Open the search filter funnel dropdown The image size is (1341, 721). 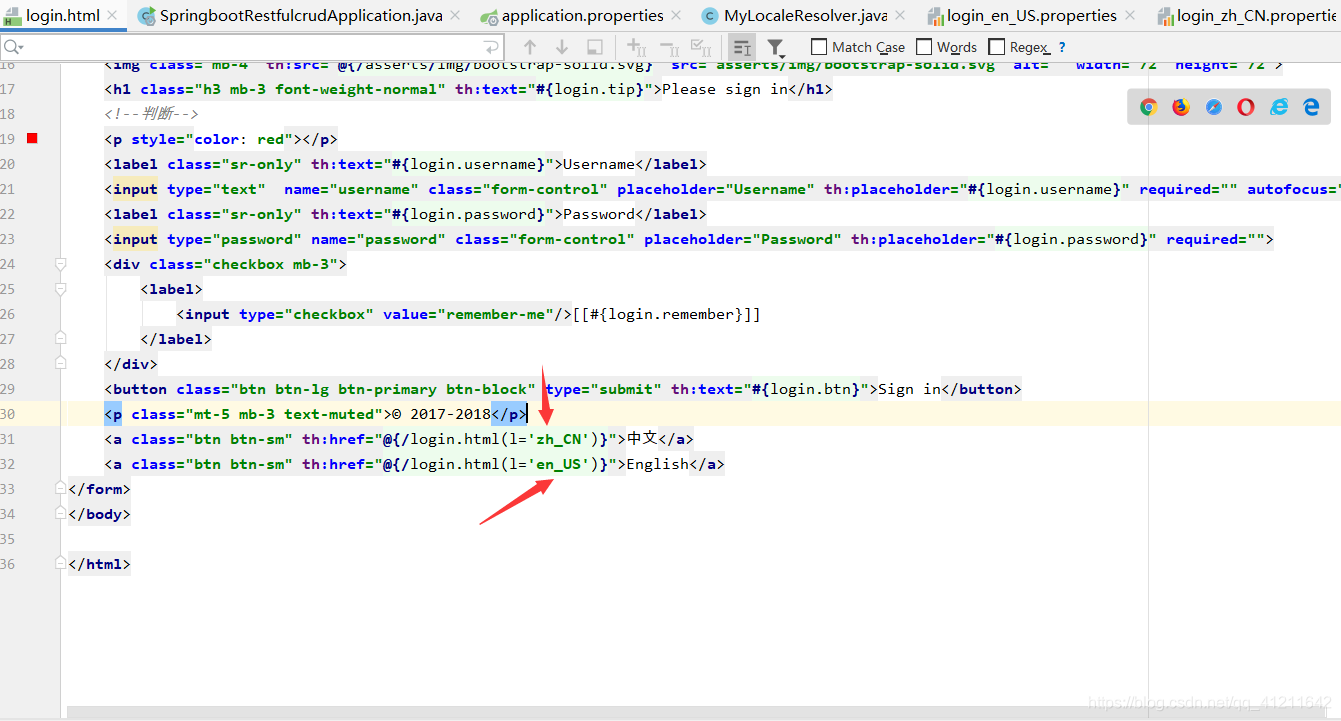(776, 47)
